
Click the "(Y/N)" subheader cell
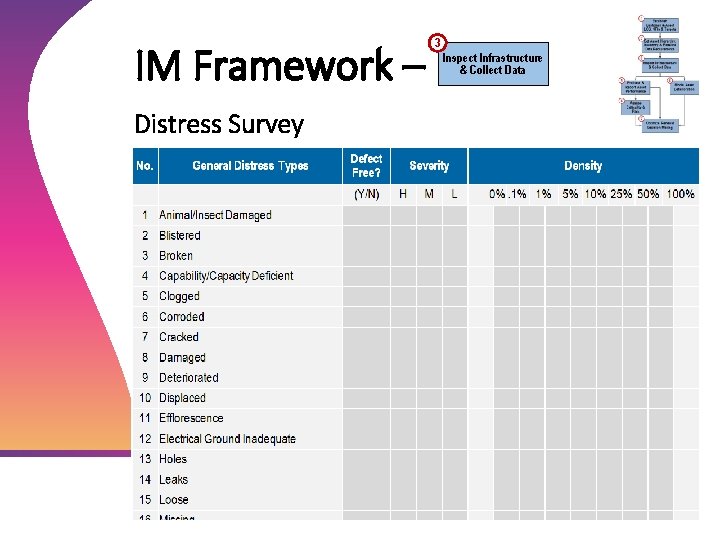tap(366, 194)
